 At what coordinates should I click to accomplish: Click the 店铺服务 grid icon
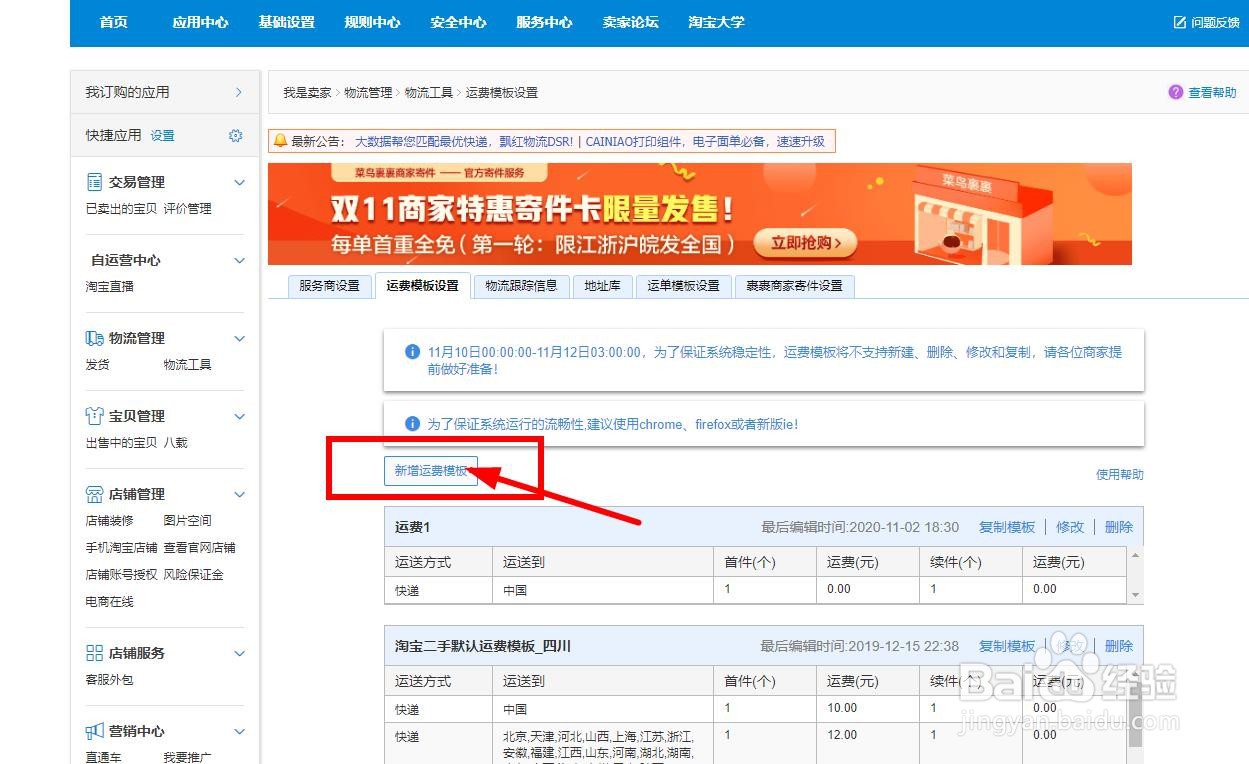tap(95, 653)
